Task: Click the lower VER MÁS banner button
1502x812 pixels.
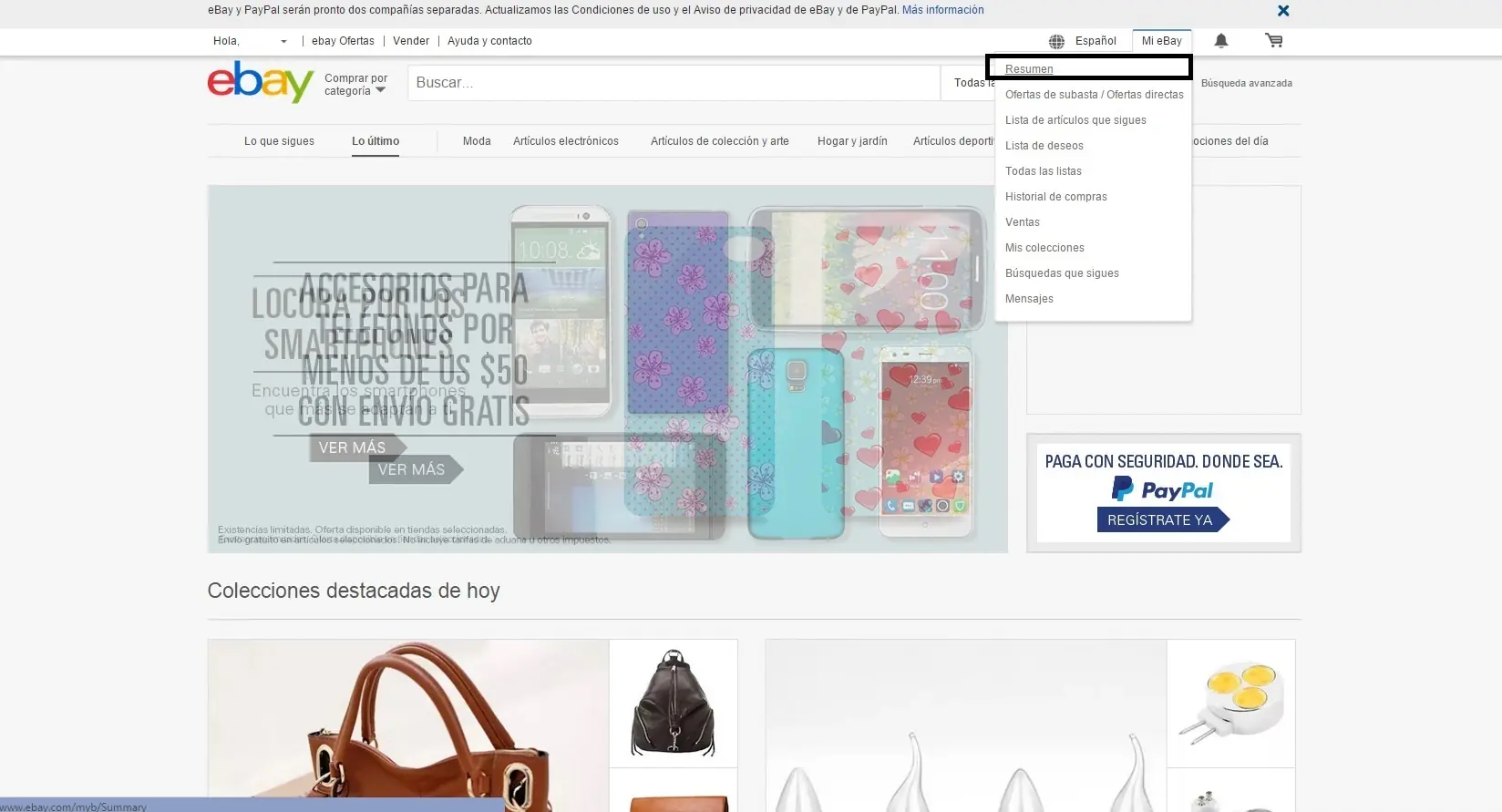Action: point(416,469)
